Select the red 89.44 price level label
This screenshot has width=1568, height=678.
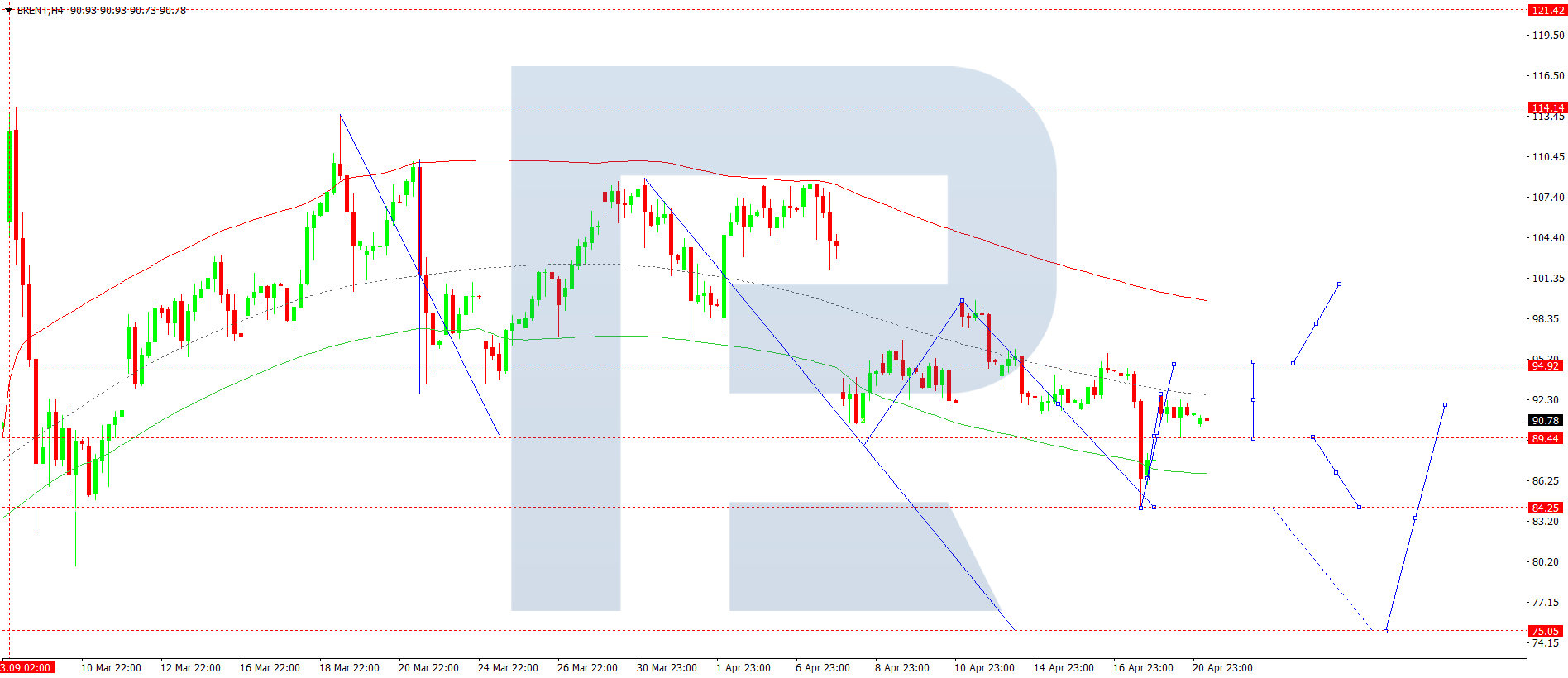click(x=1545, y=439)
